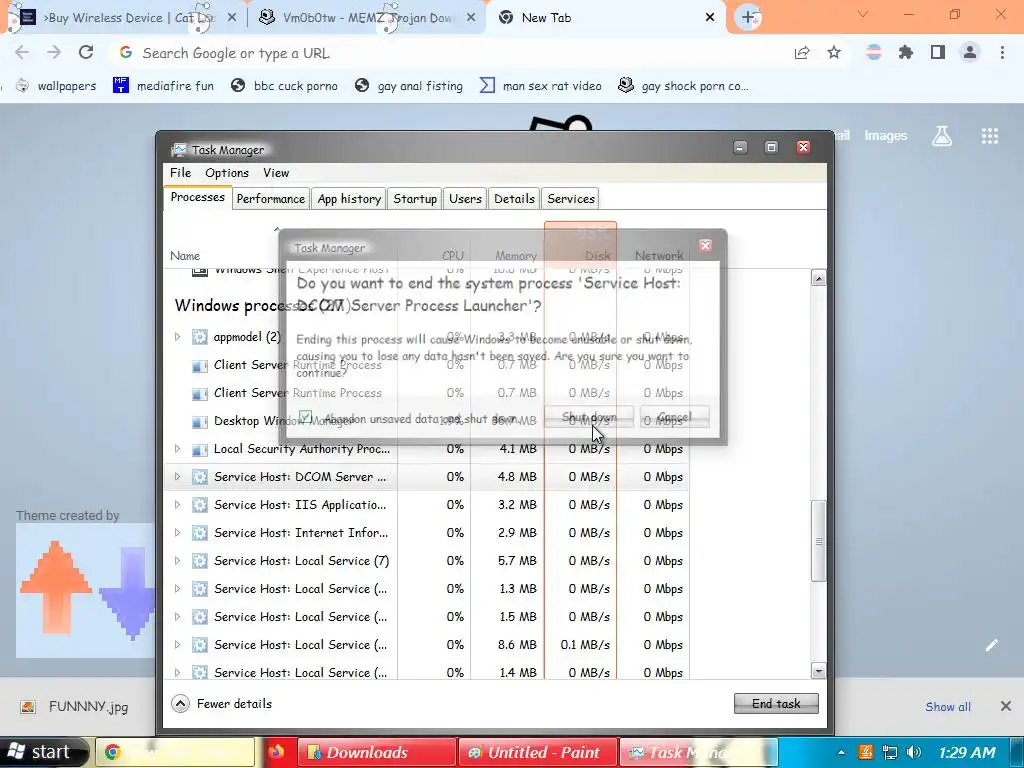Open Downloads window from taskbar
Viewport: 1024px width, 768px height.
pyautogui.click(x=376, y=752)
